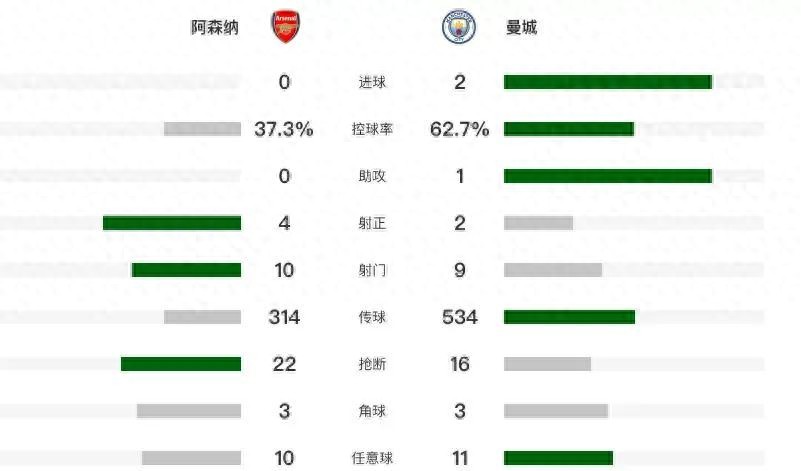The height and width of the screenshot is (471, 801).
Task: Click the 射正 stat label
Action: (x=372, y=223)
